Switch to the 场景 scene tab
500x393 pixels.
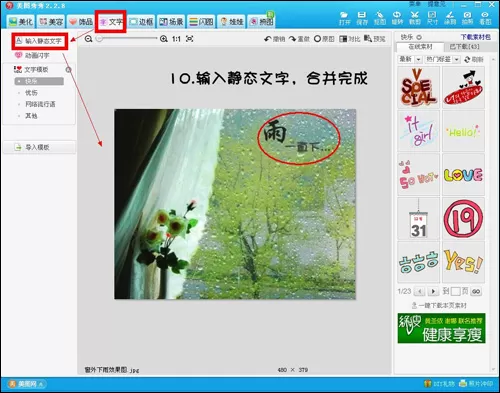click(171, 22)
